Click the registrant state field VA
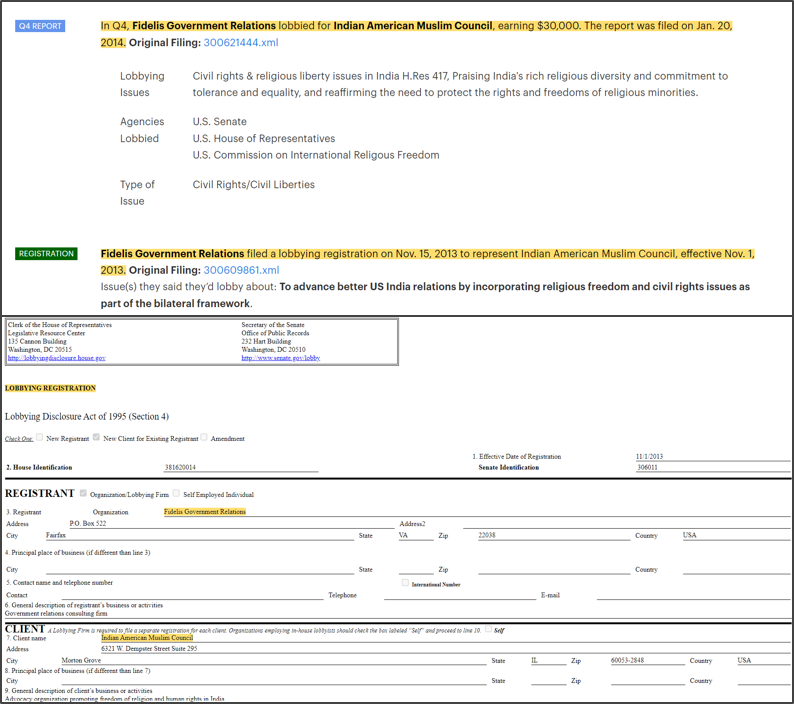The image size is (794, 704). 416,535
